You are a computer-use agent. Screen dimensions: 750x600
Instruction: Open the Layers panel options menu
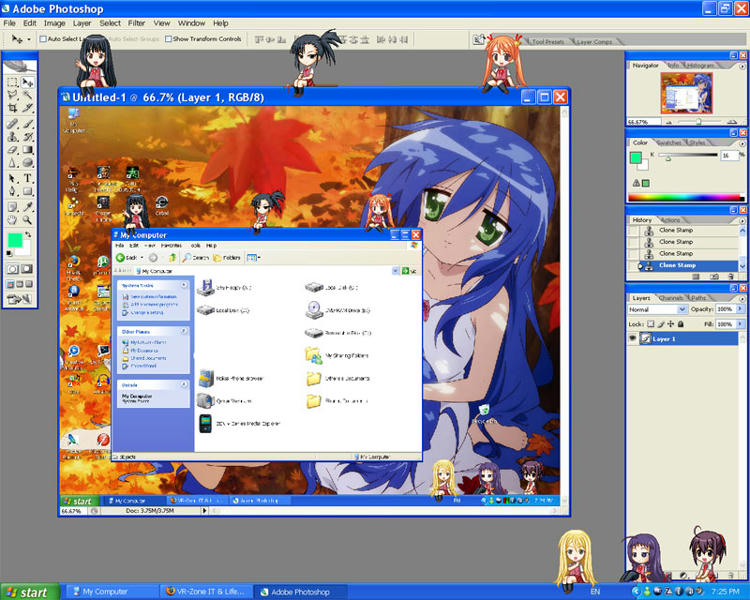point(742,299)
